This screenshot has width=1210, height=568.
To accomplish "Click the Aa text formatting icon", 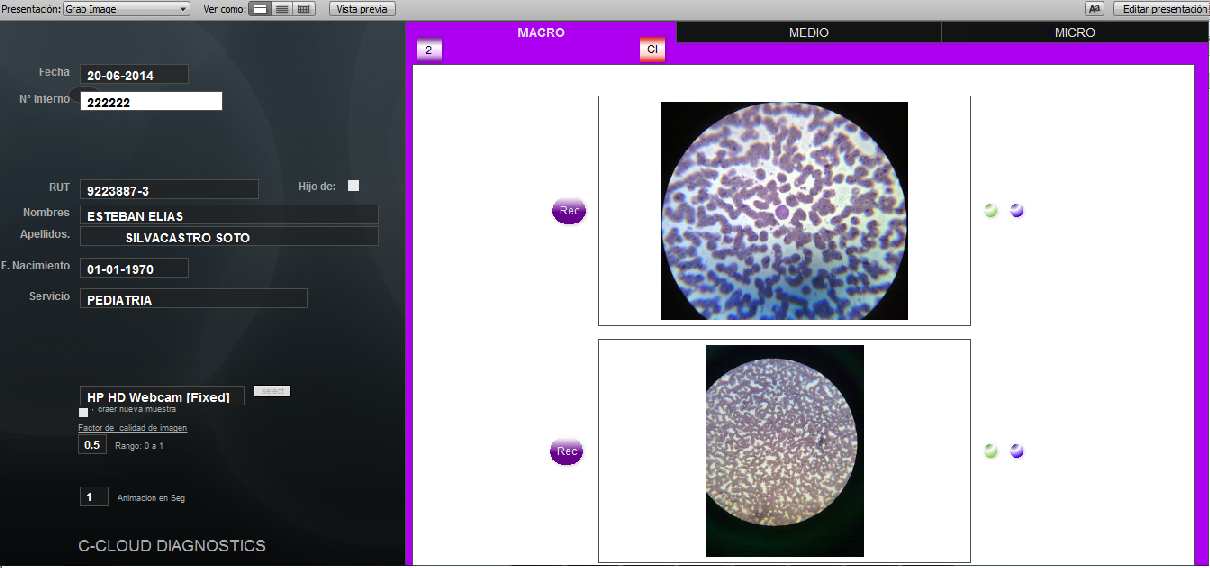I will click(x=1095, y=8).
